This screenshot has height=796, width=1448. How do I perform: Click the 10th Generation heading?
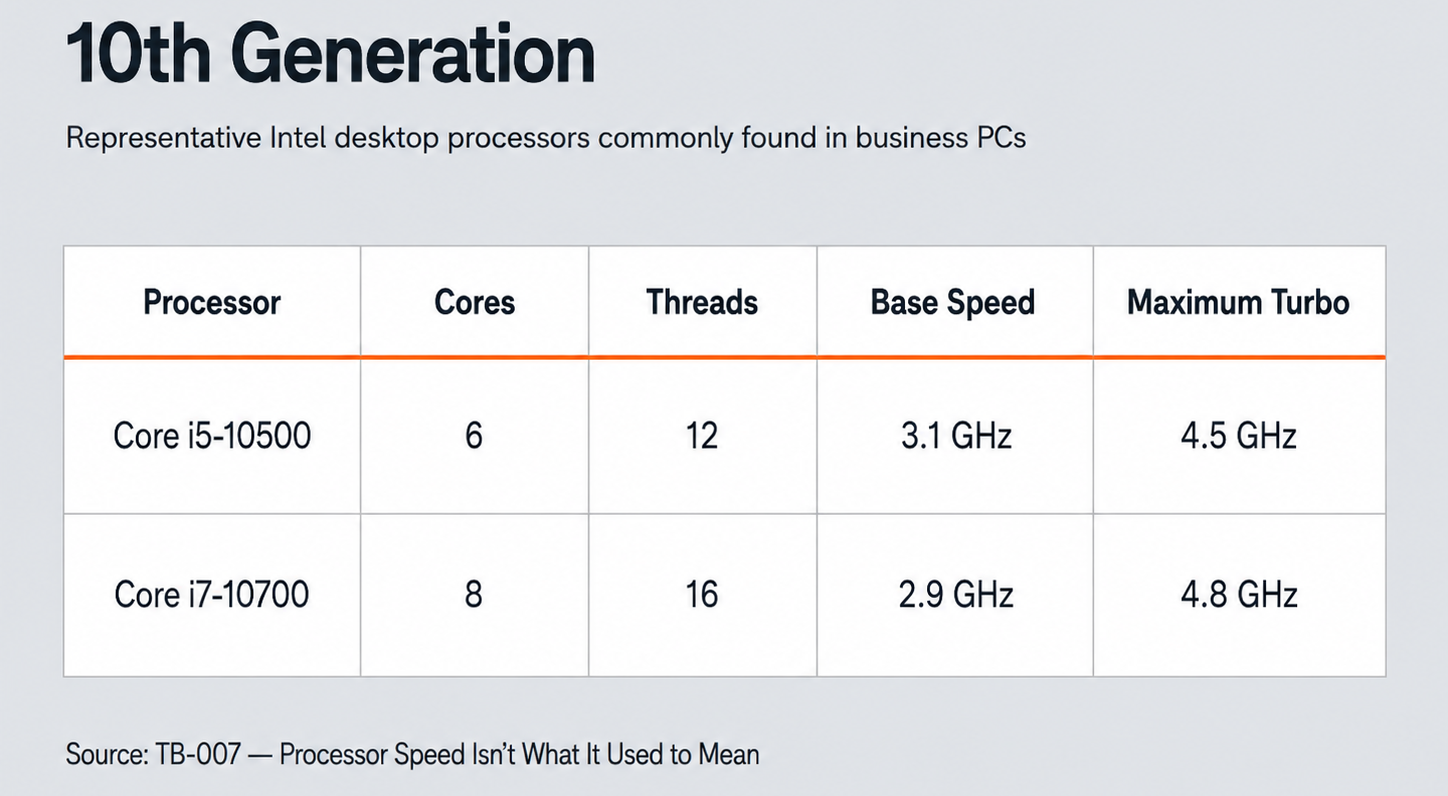(x=331, y=56)
